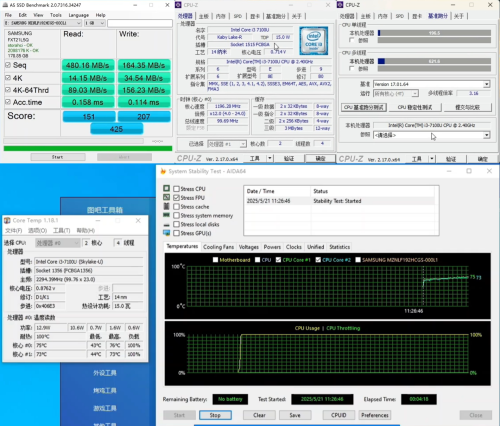Screen dimensions: 500x426
Task: Switch to the Cooling Fans tab
Action: coord(218,247)
